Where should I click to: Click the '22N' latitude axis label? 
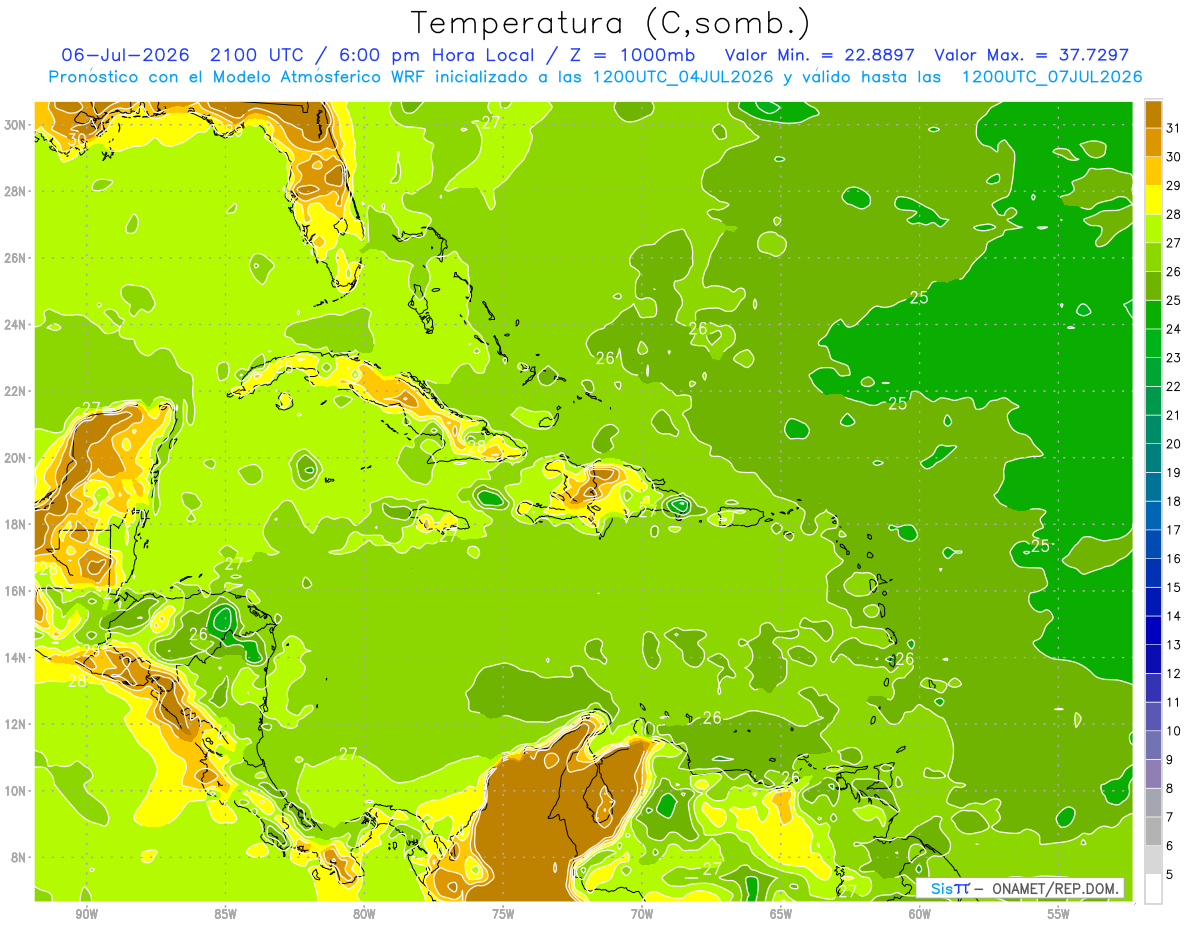pyautogui.click(x=17, y=391)
